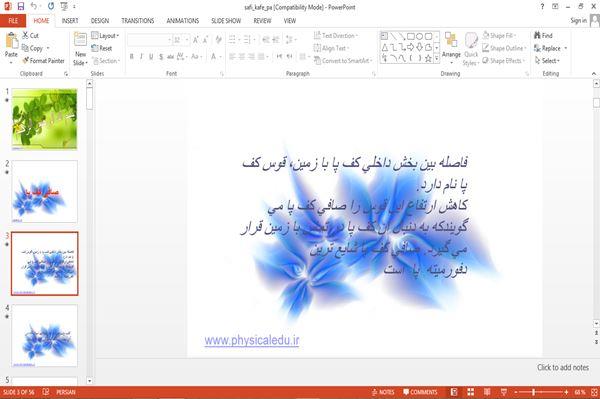Adjust the zoom slider handle
The height and width of the screenshot is (399, 600).
tap(533, 392)
